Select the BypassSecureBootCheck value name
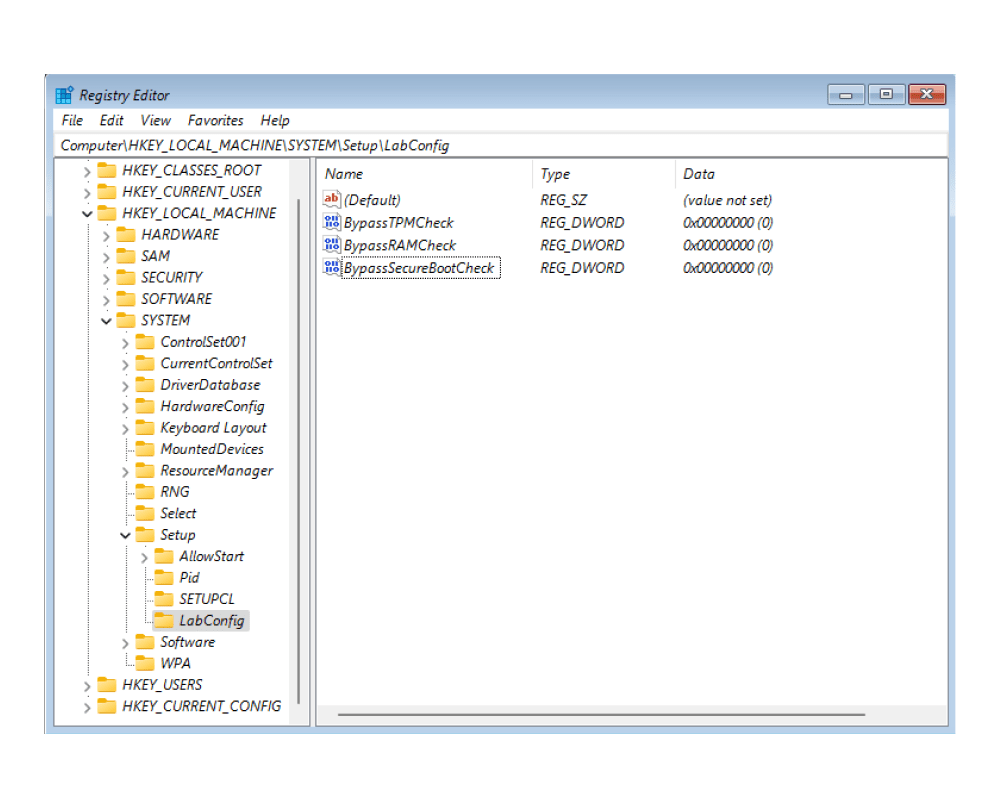The height and width of the screenshot is (800, 994). tap(420, 268)
